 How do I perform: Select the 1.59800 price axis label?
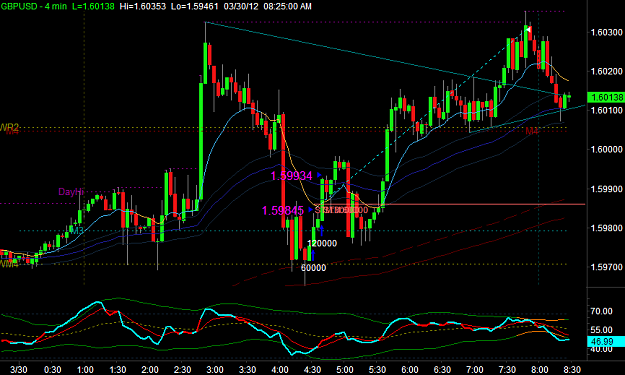click(x=606, y=228)
